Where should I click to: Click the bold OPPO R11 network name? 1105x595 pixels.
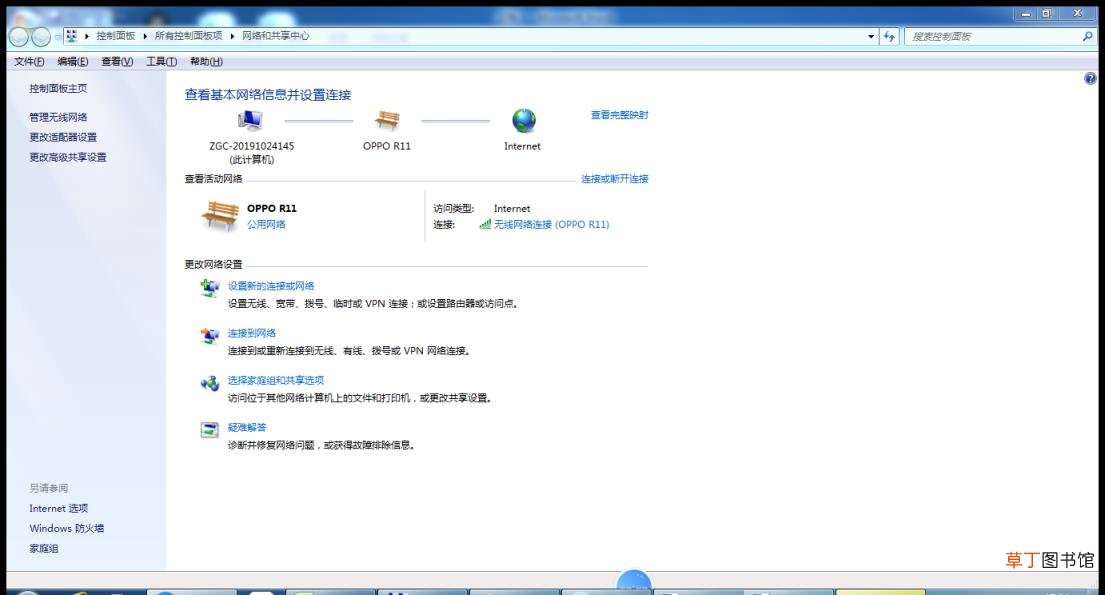click(271, 209)
